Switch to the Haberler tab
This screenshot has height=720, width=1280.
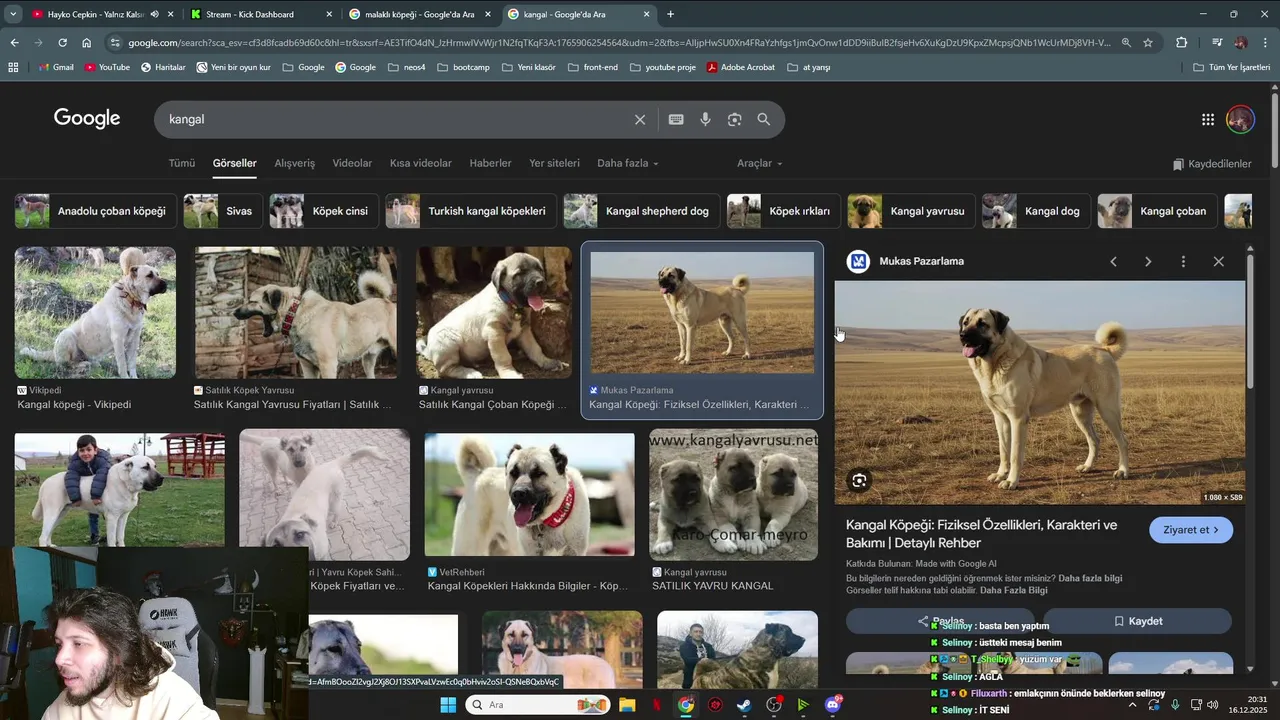490,163
